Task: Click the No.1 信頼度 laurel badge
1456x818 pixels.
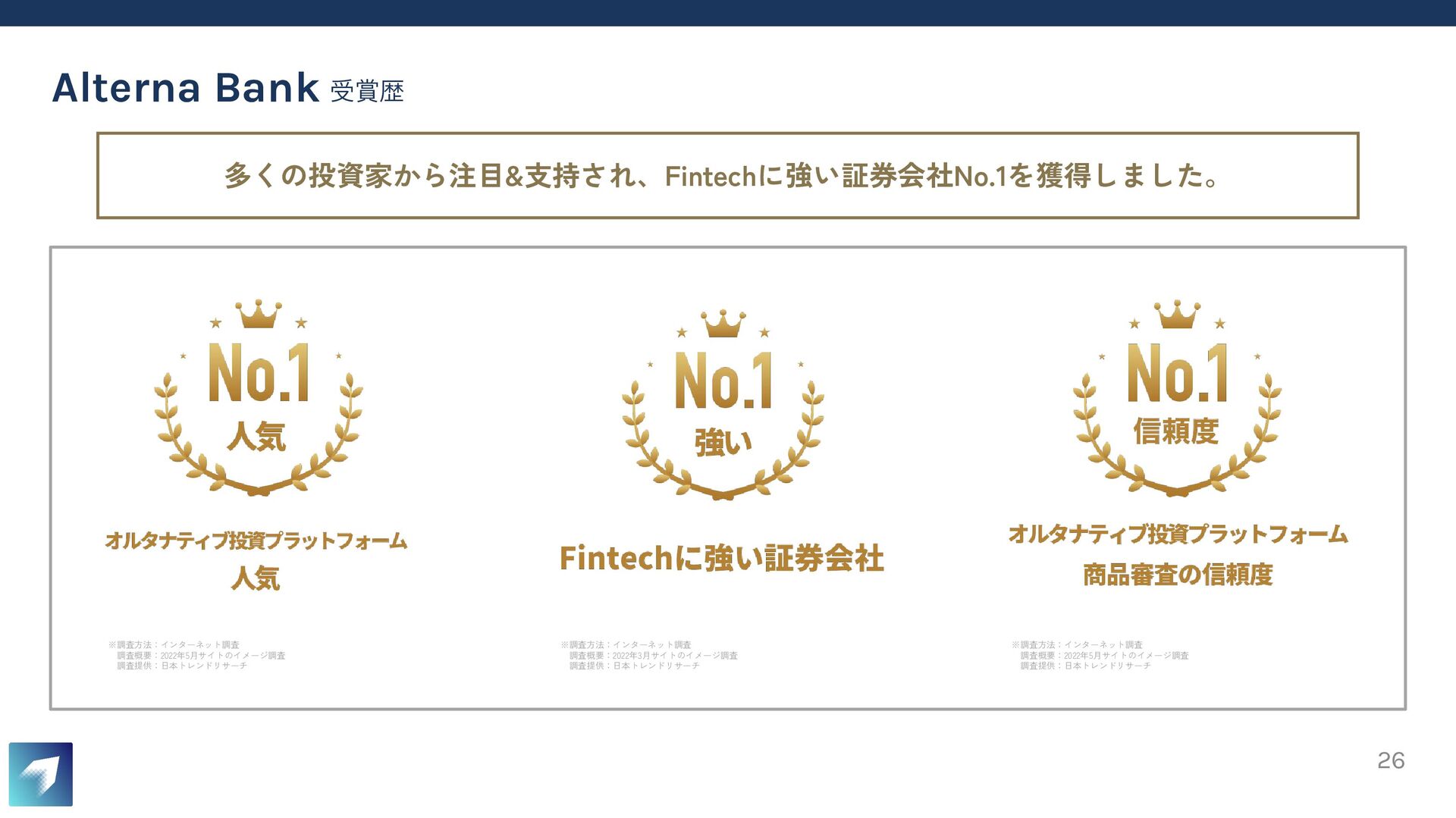Action: [1177, 397]
